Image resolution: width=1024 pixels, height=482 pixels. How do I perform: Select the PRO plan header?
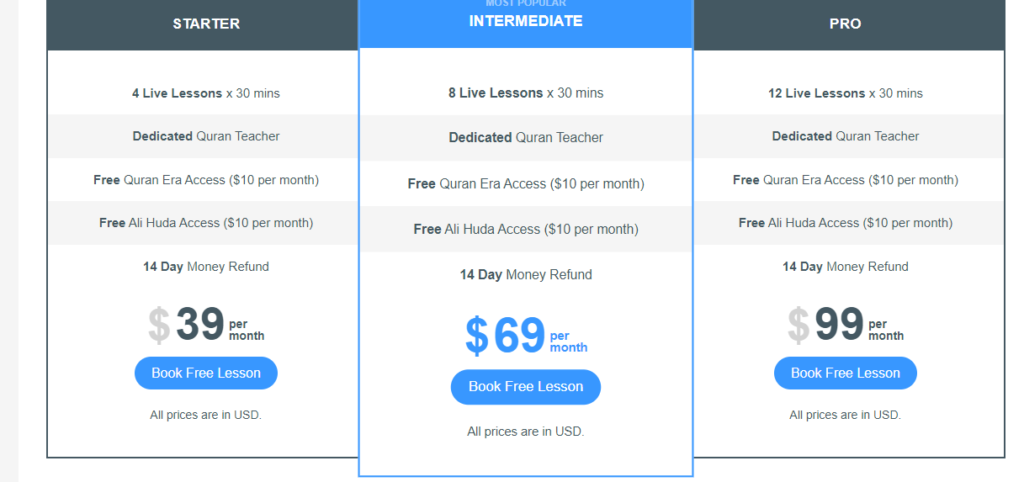(x=845, y=24)
